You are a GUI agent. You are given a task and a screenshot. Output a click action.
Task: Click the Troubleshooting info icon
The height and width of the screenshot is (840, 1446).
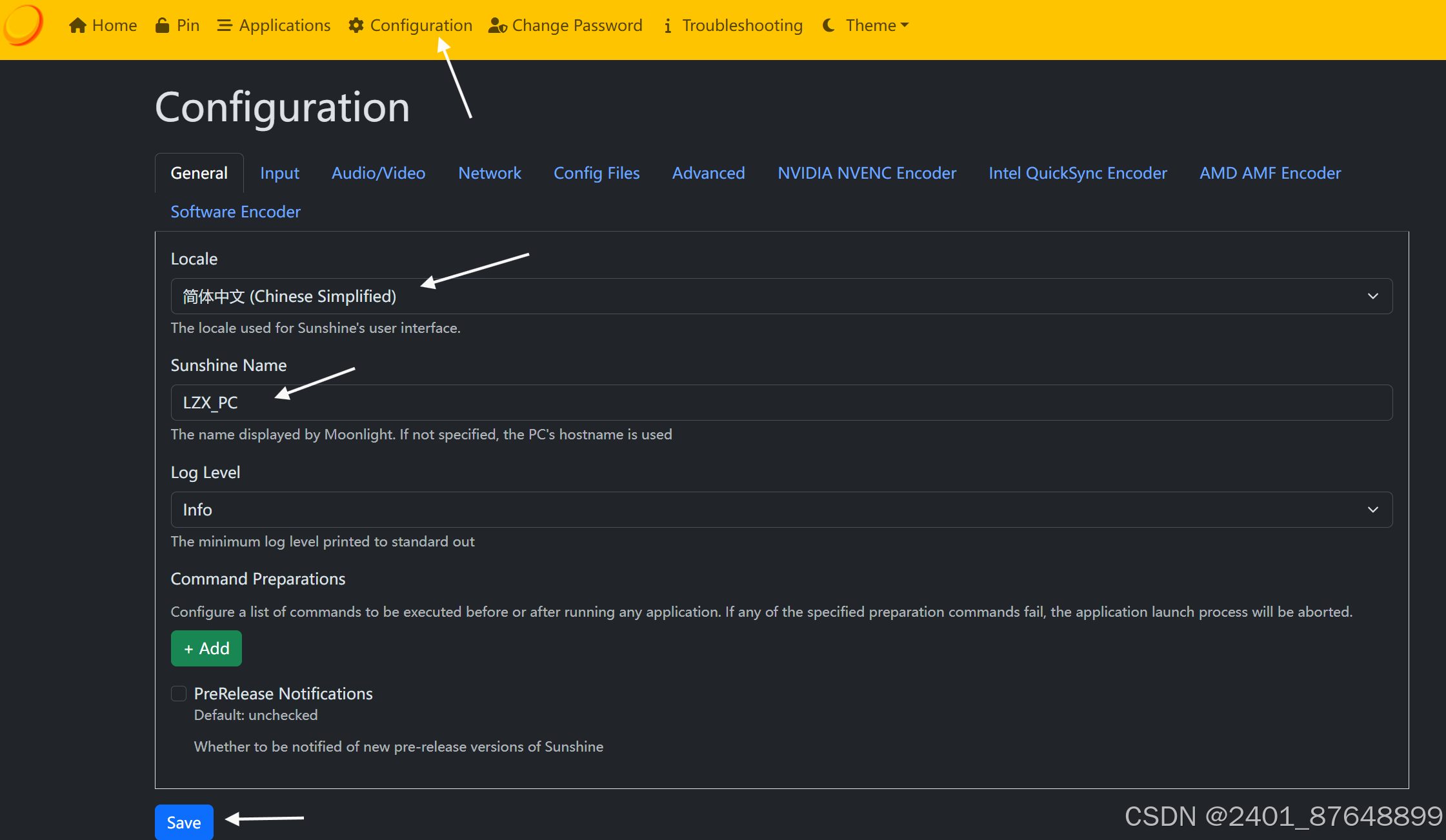[x=668, y=25]
